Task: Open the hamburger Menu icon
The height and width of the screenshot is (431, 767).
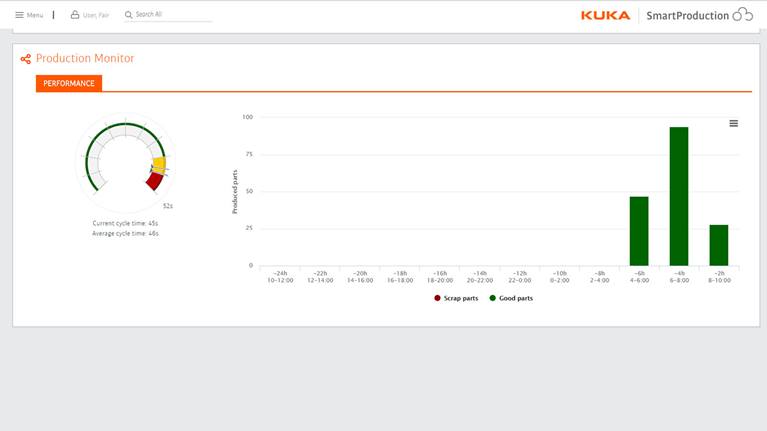Action: point(19,15)
